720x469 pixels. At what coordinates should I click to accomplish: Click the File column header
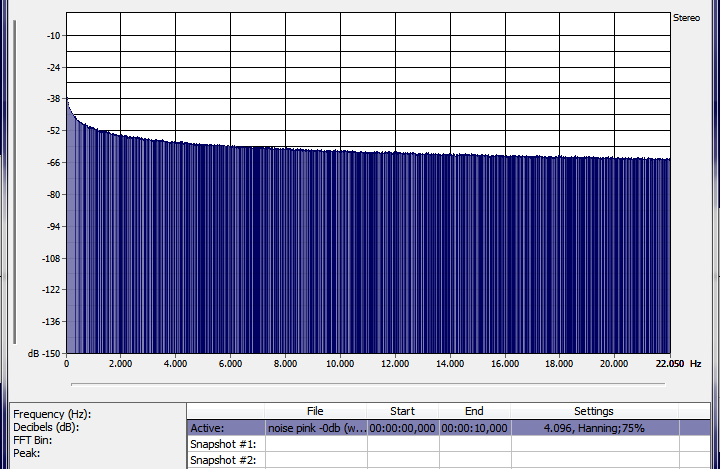[315, 411]
